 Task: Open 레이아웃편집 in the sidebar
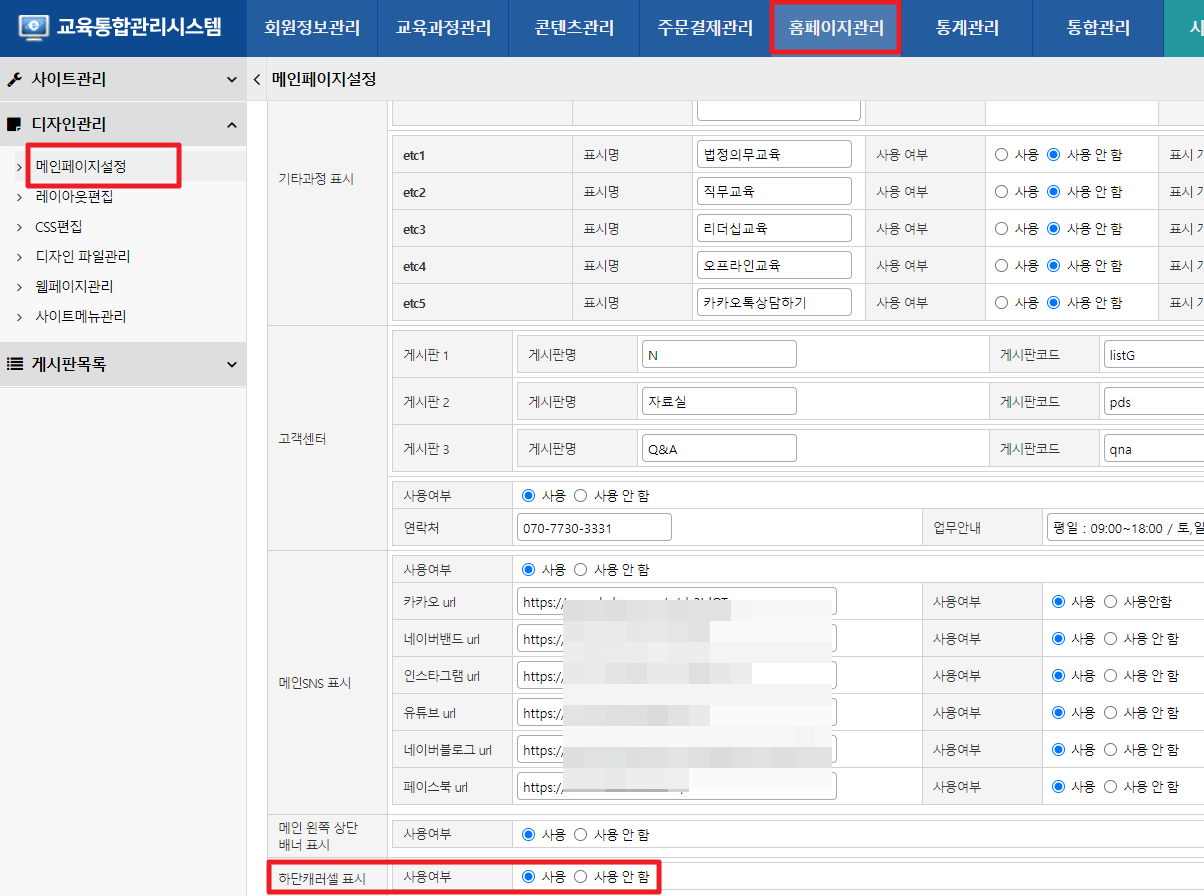(74, 197)
